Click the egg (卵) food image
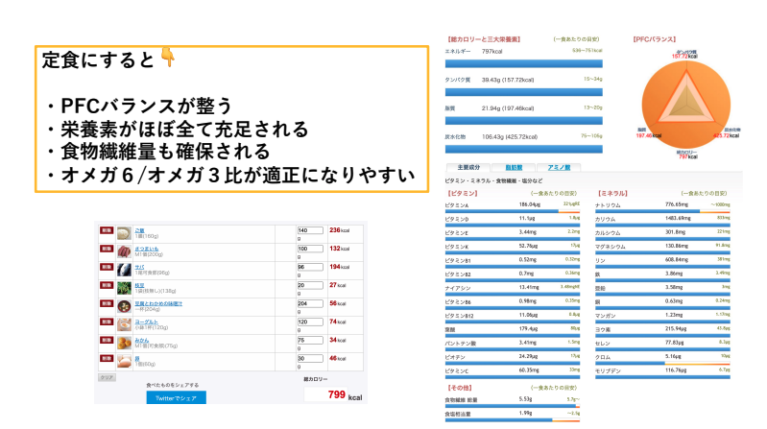The height and width of the screenshot is (429, 767). pyautogui.click(x=123, y=358)
